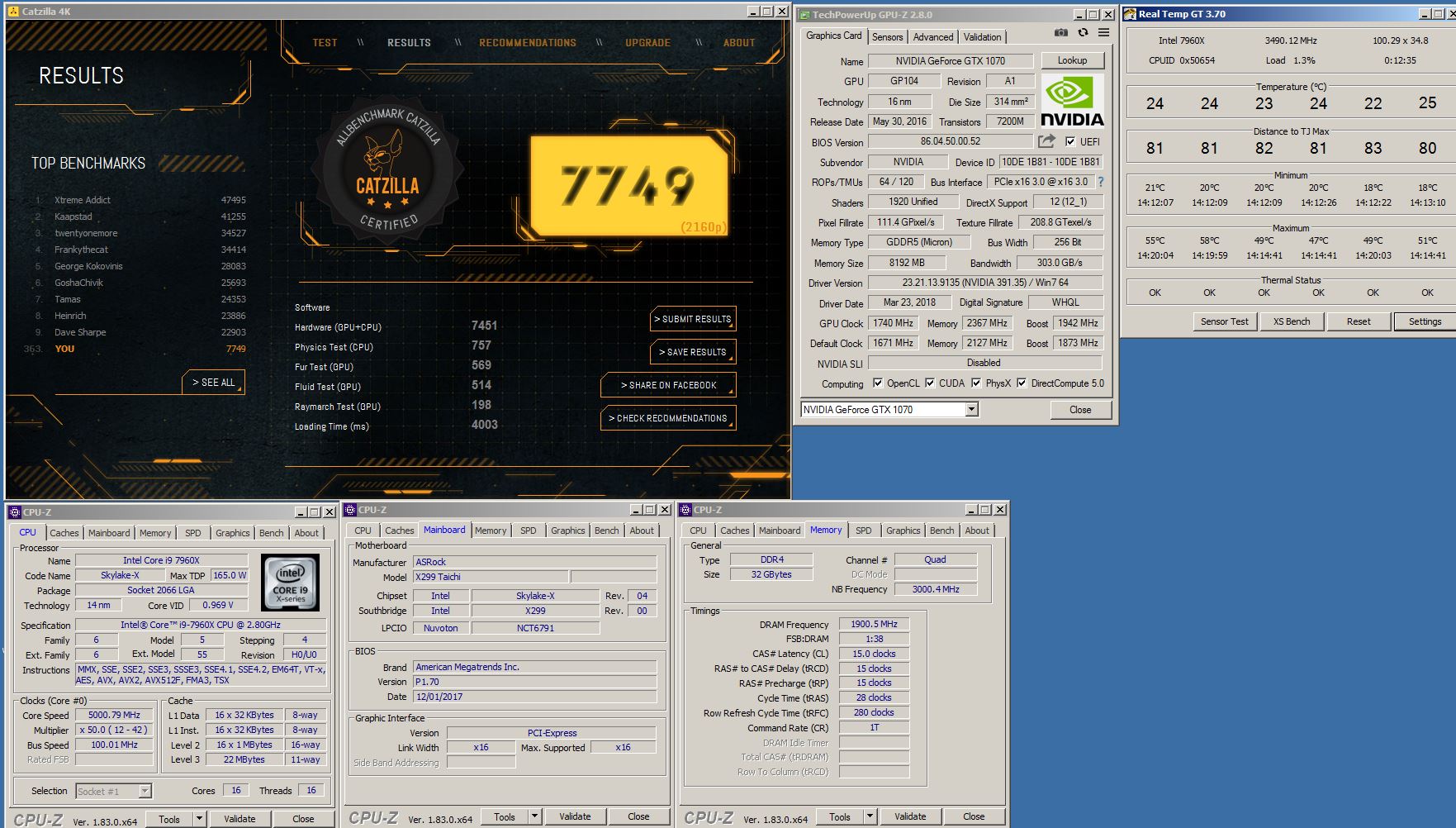Click the Intel Core i9 logo

[290, 583]
